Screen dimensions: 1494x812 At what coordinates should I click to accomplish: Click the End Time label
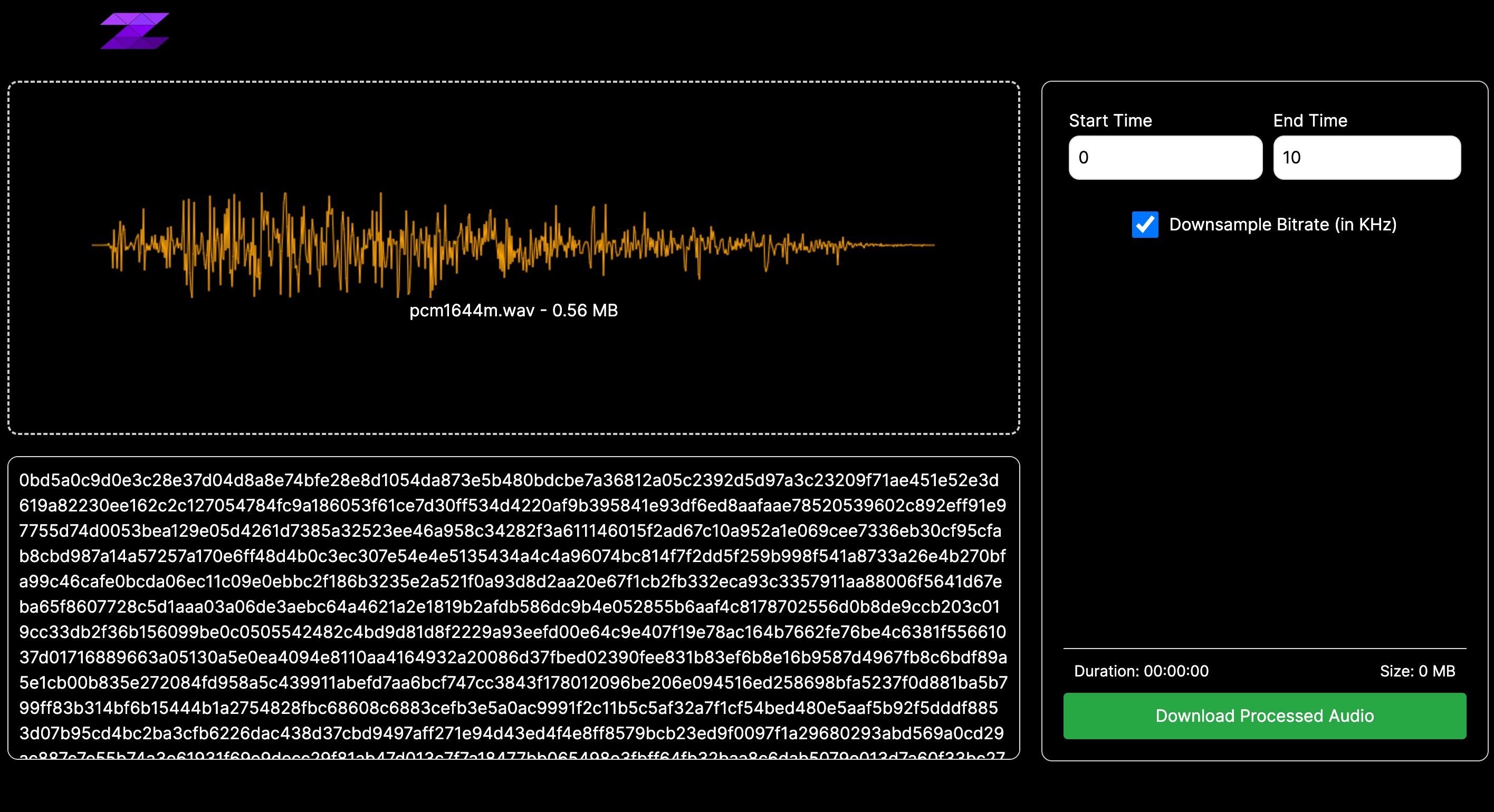(1309, 121)
